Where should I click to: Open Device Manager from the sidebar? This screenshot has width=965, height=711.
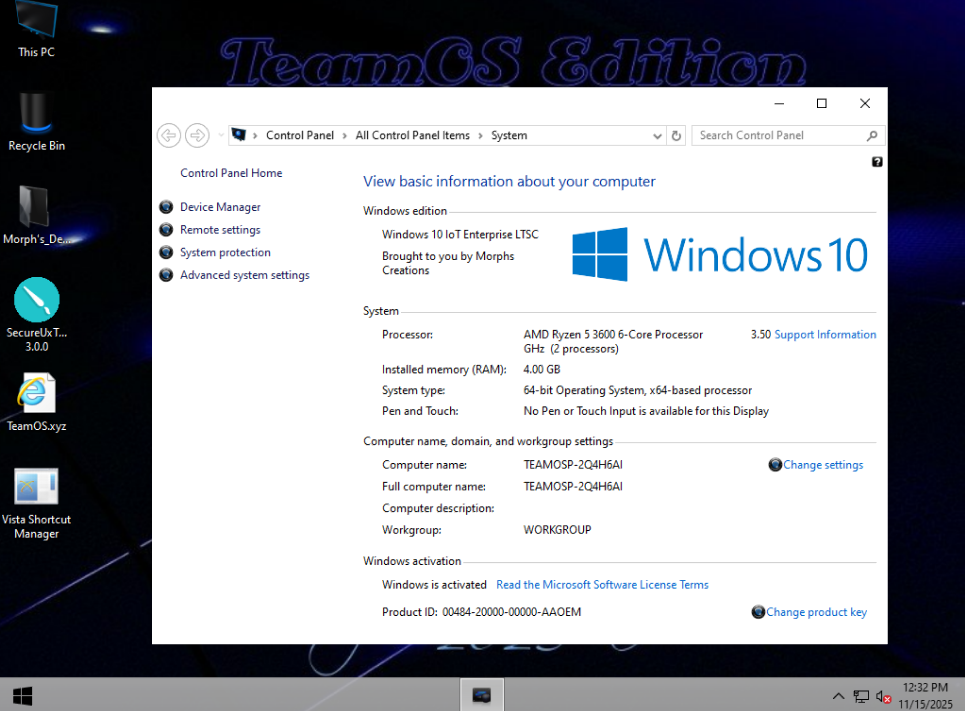tap(220, 207)
